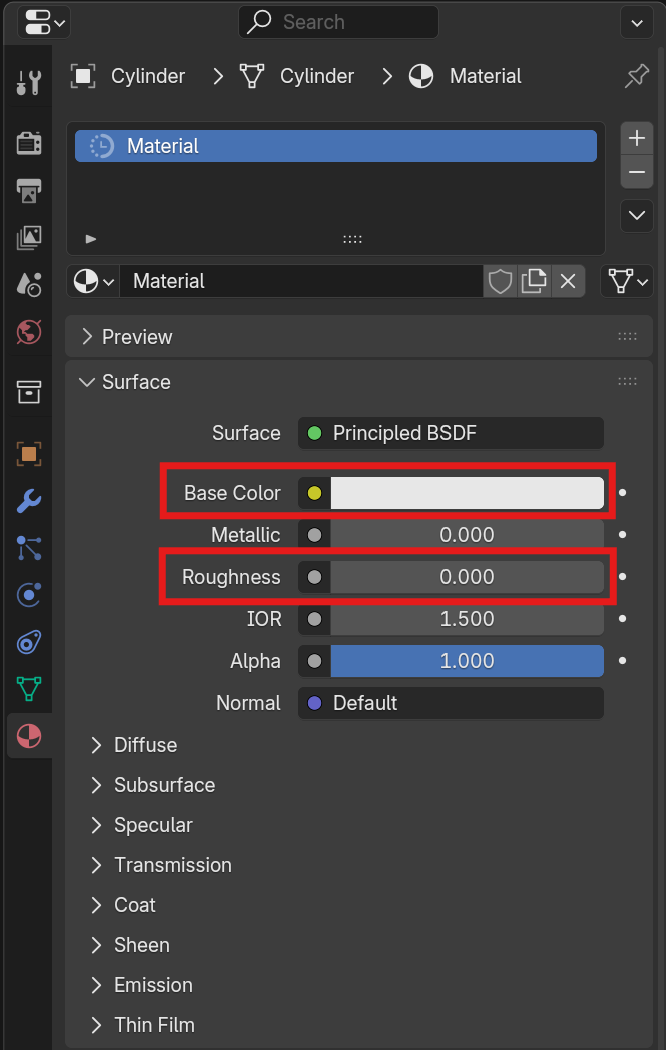Animate Base Color with the dot
This screenshot has height=1050, width=666.
pyautogui.click(x=622, y=493)
